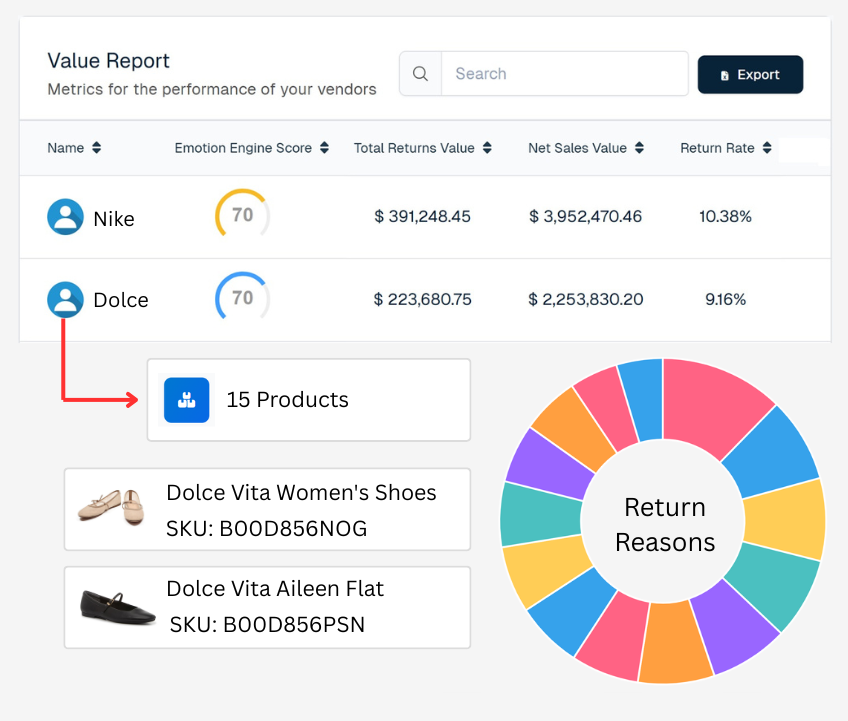The height and width of the screenshot is (721, 848).
Task: Click Dolce's blue score gauge 70
Action: [242, 297]
